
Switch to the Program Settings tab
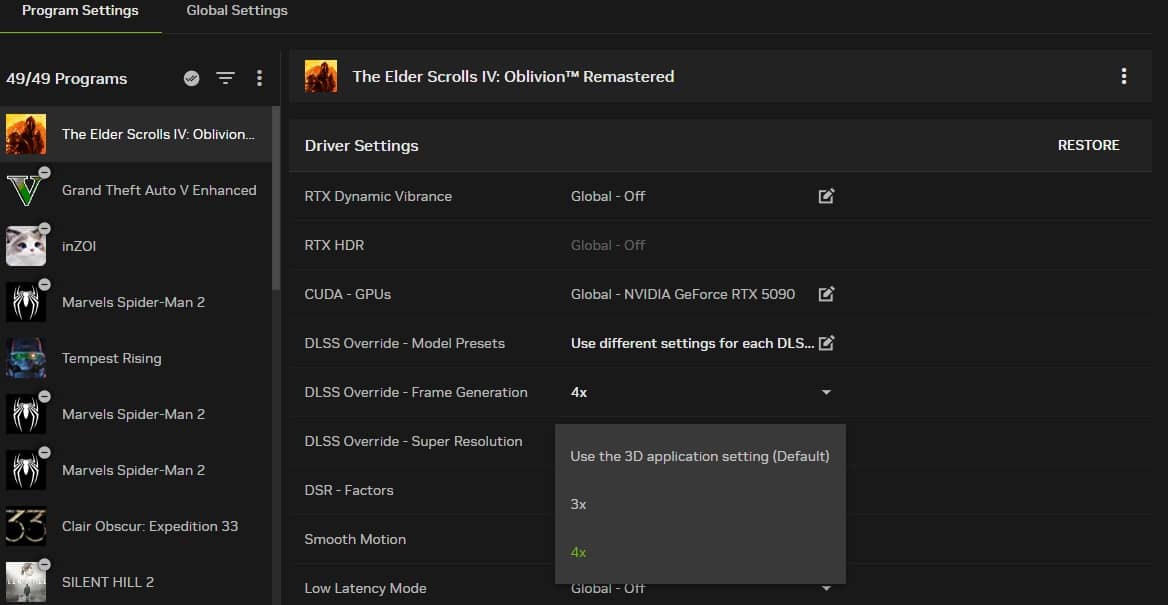(80, 11)
